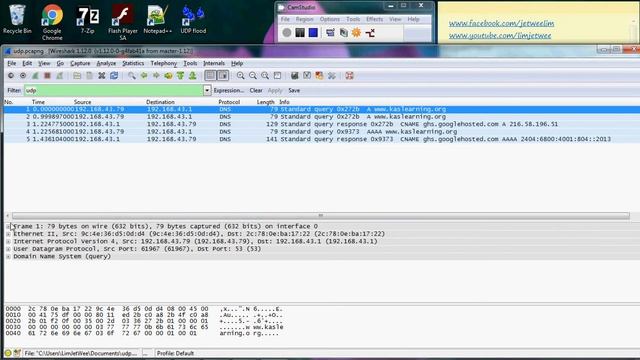
Task: Restart the capture toolbar icon
Action: [60, 76]
